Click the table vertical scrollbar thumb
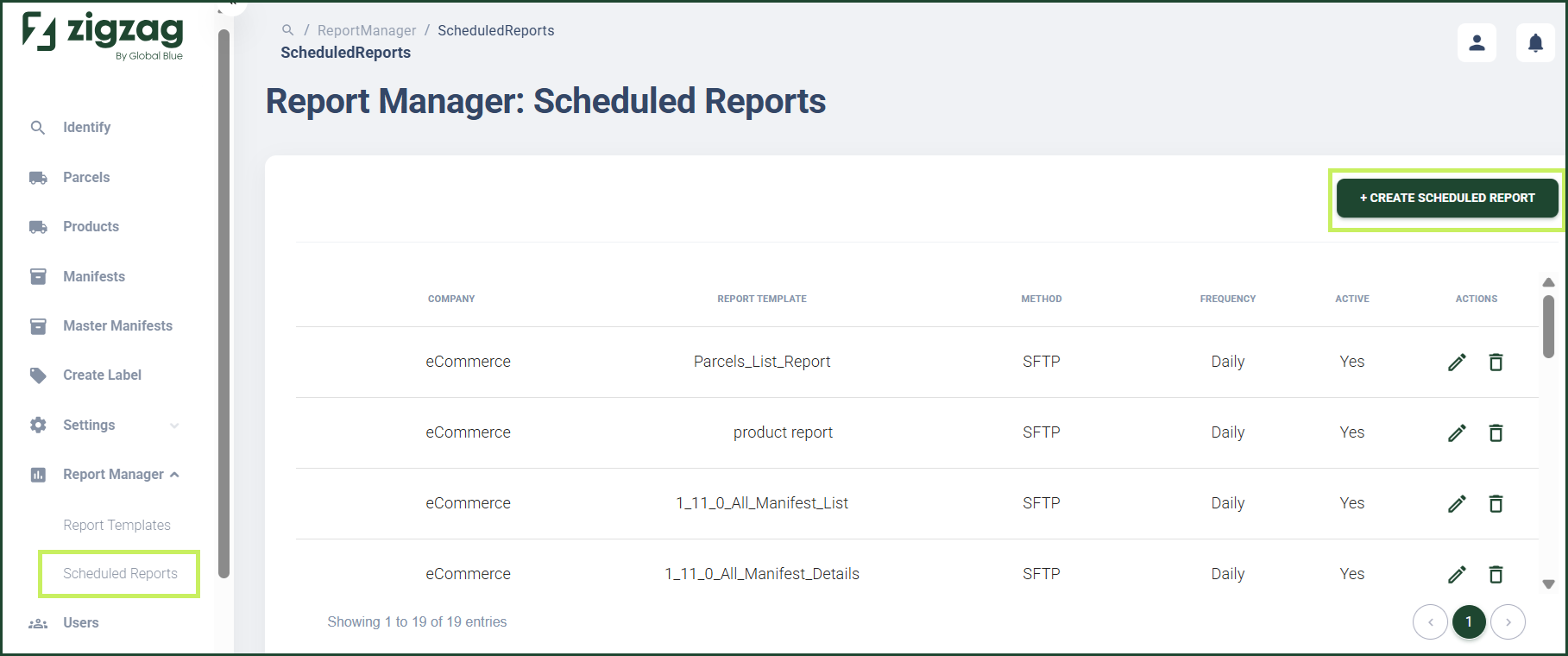Image resolution: width=1568 pixels, height=656 pixels. [1548, 326]
